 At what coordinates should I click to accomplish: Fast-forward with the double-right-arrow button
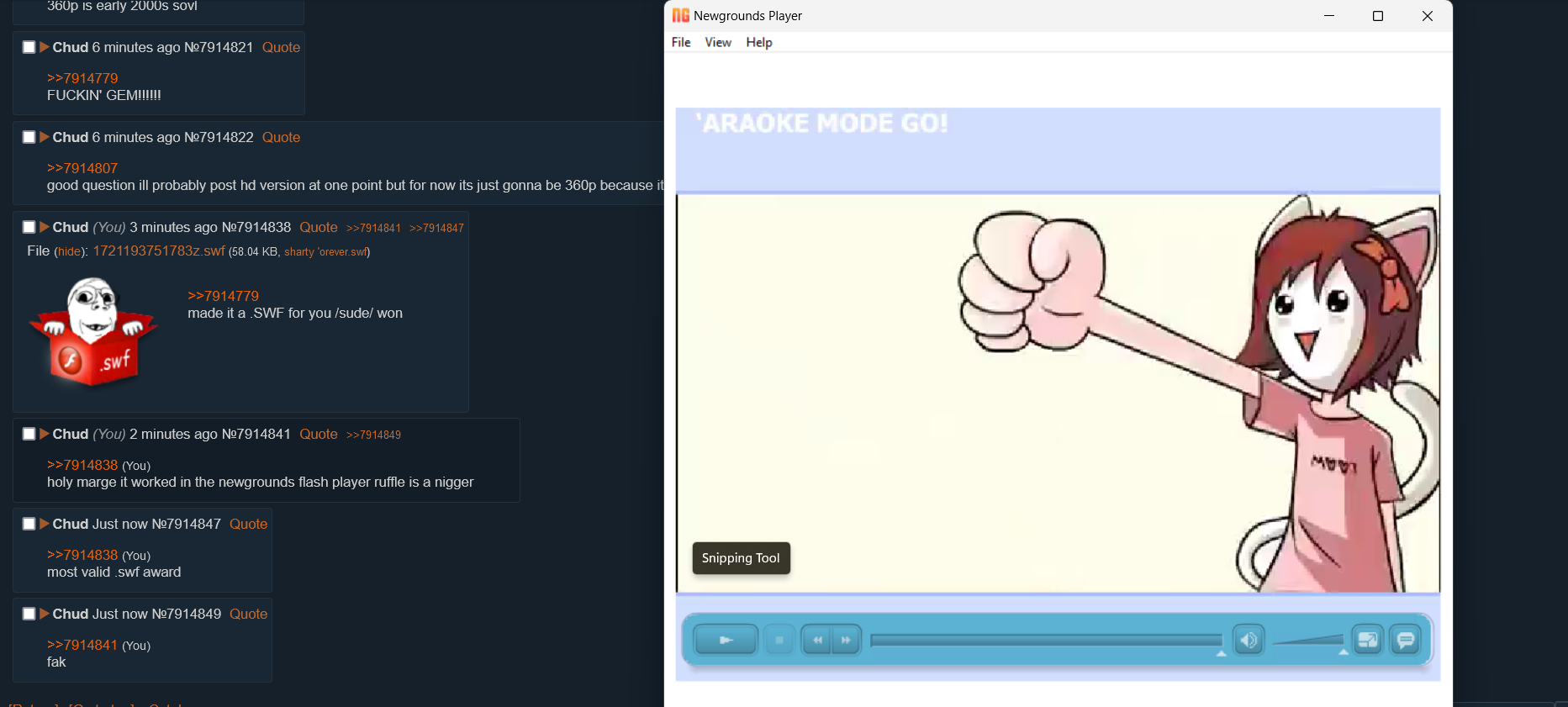[846, 640]
